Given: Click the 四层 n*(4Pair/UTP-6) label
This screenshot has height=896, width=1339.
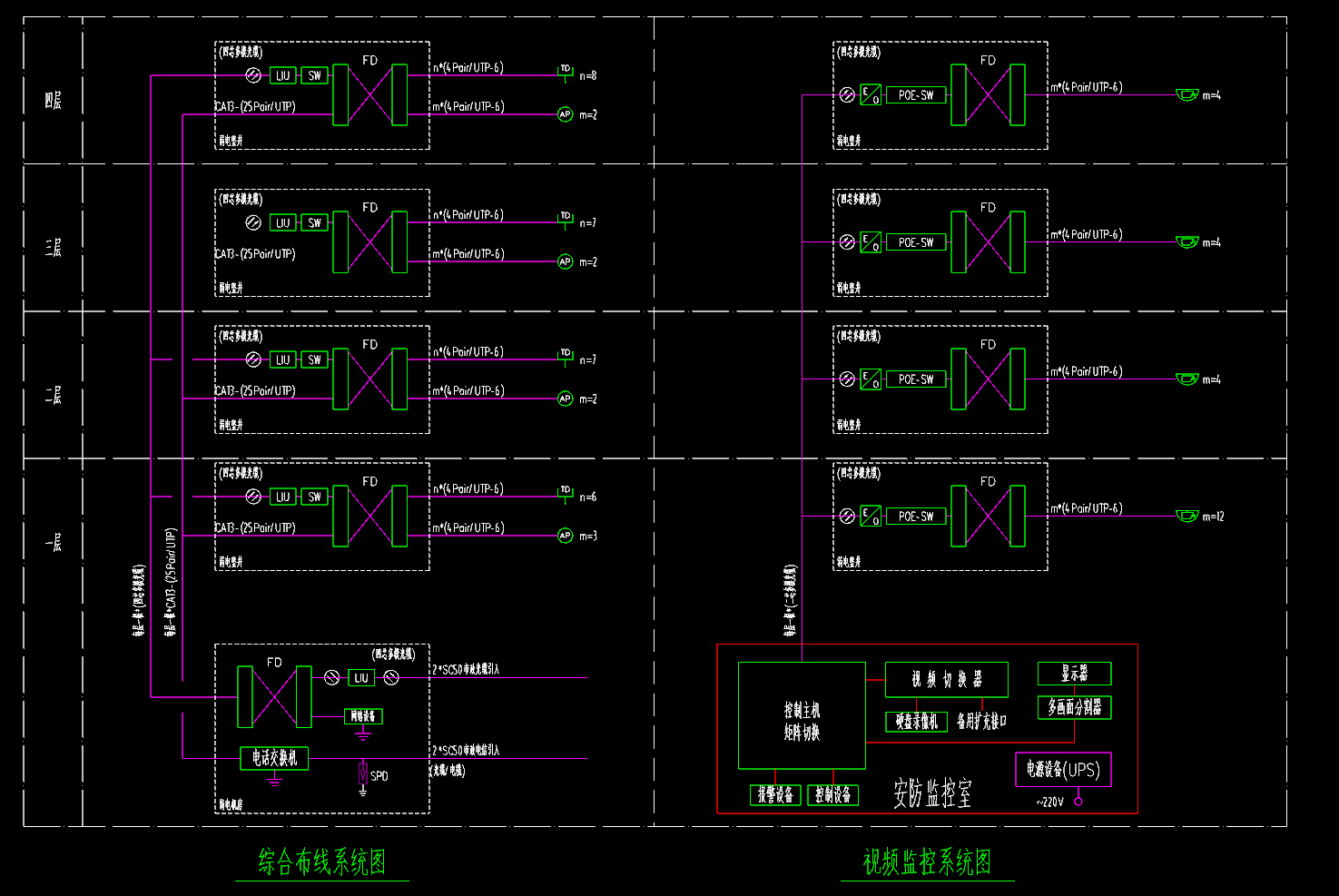Looking at the screenshot, I should [468, 67].
